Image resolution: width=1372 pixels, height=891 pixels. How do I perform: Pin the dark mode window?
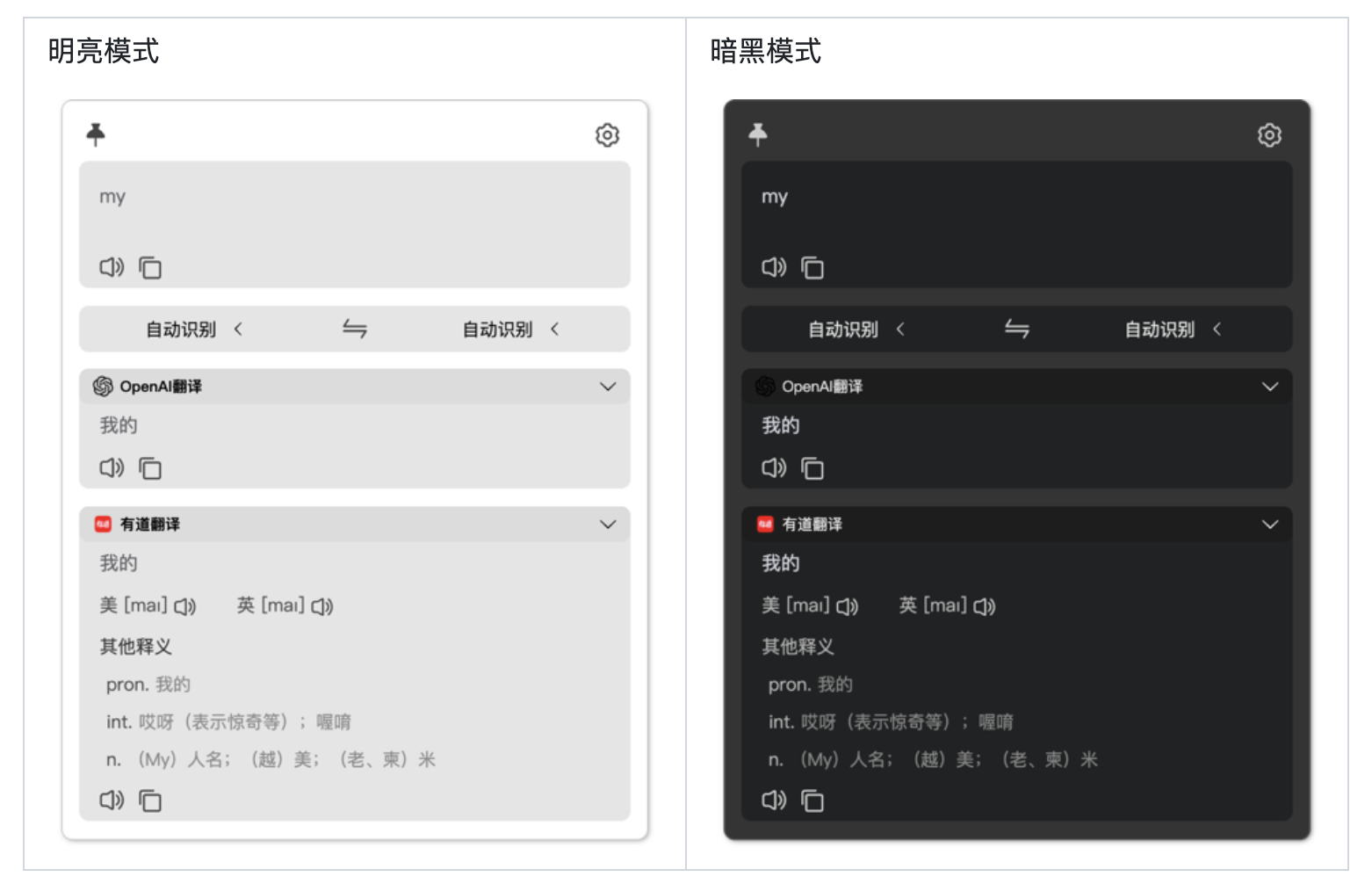pyautogui.click(x=759, y=134)
